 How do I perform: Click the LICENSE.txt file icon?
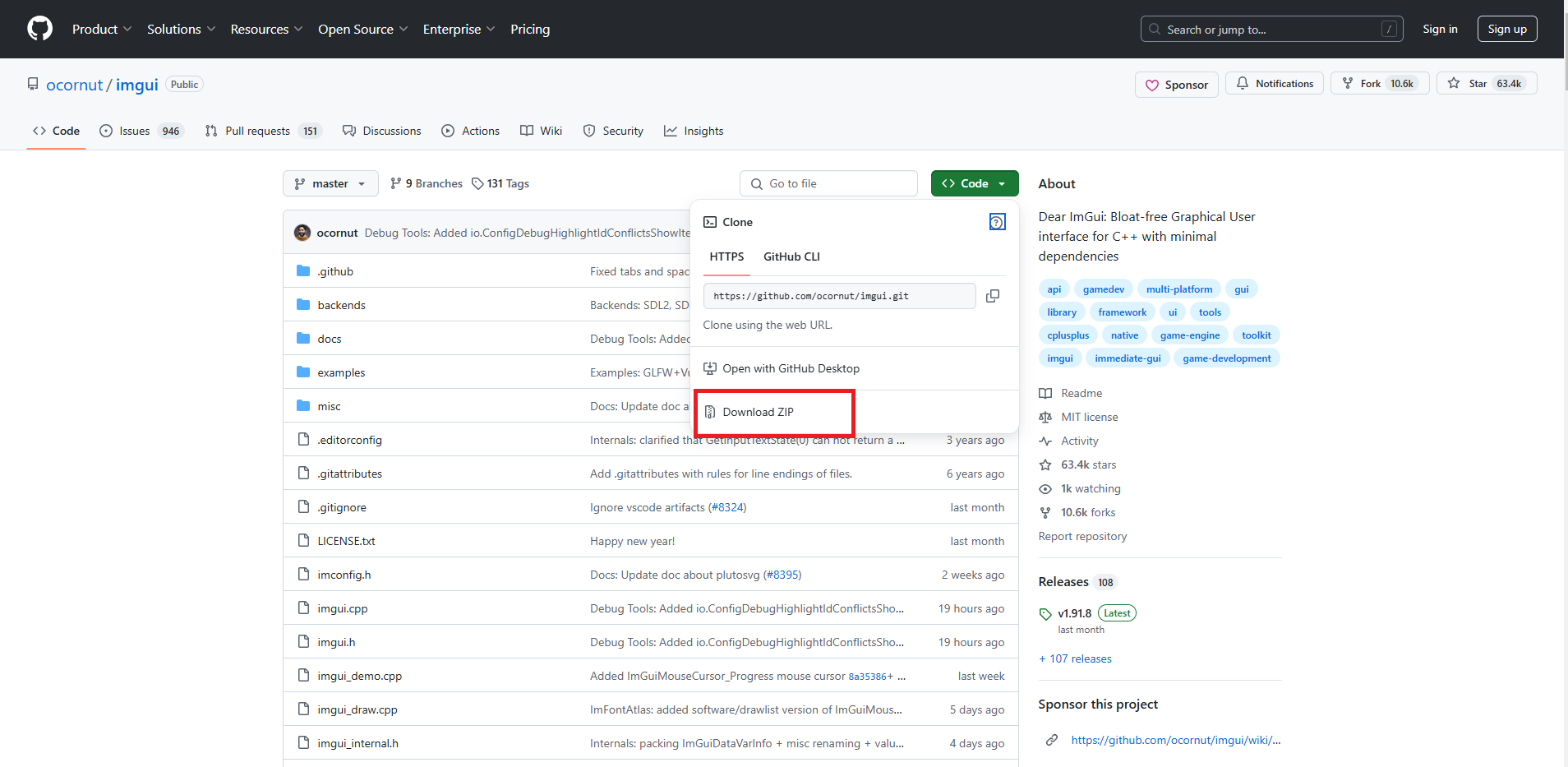(303, 541)
